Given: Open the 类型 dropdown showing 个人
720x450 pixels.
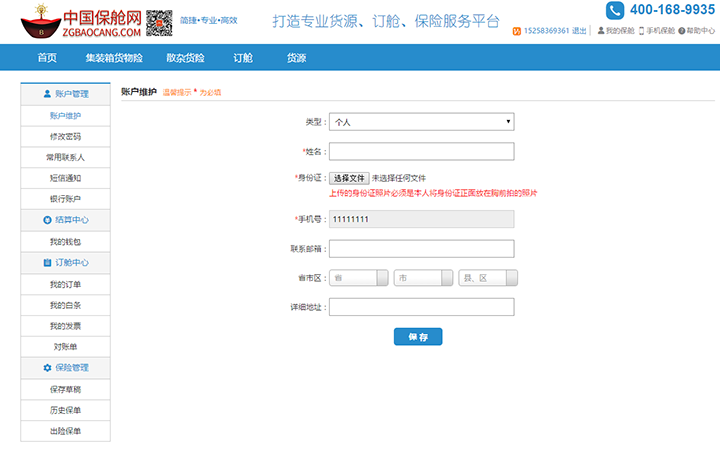Looking at the screenshot, I should click(421, 122).
